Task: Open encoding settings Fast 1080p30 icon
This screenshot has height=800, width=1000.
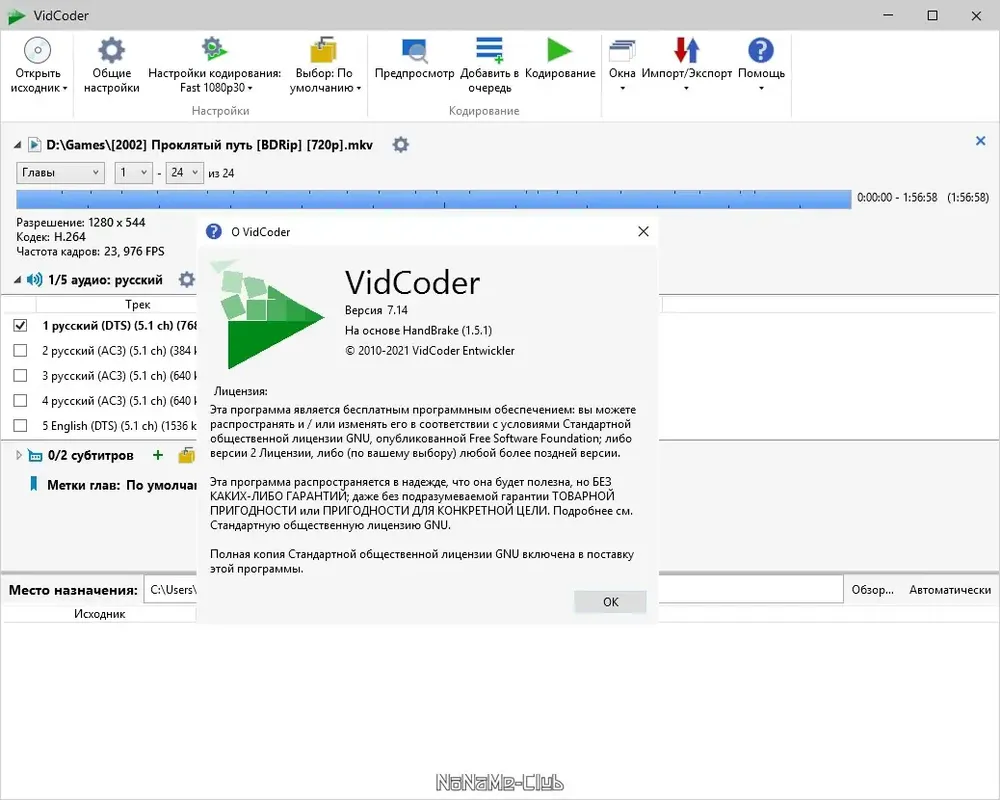Action: (214, 49)
